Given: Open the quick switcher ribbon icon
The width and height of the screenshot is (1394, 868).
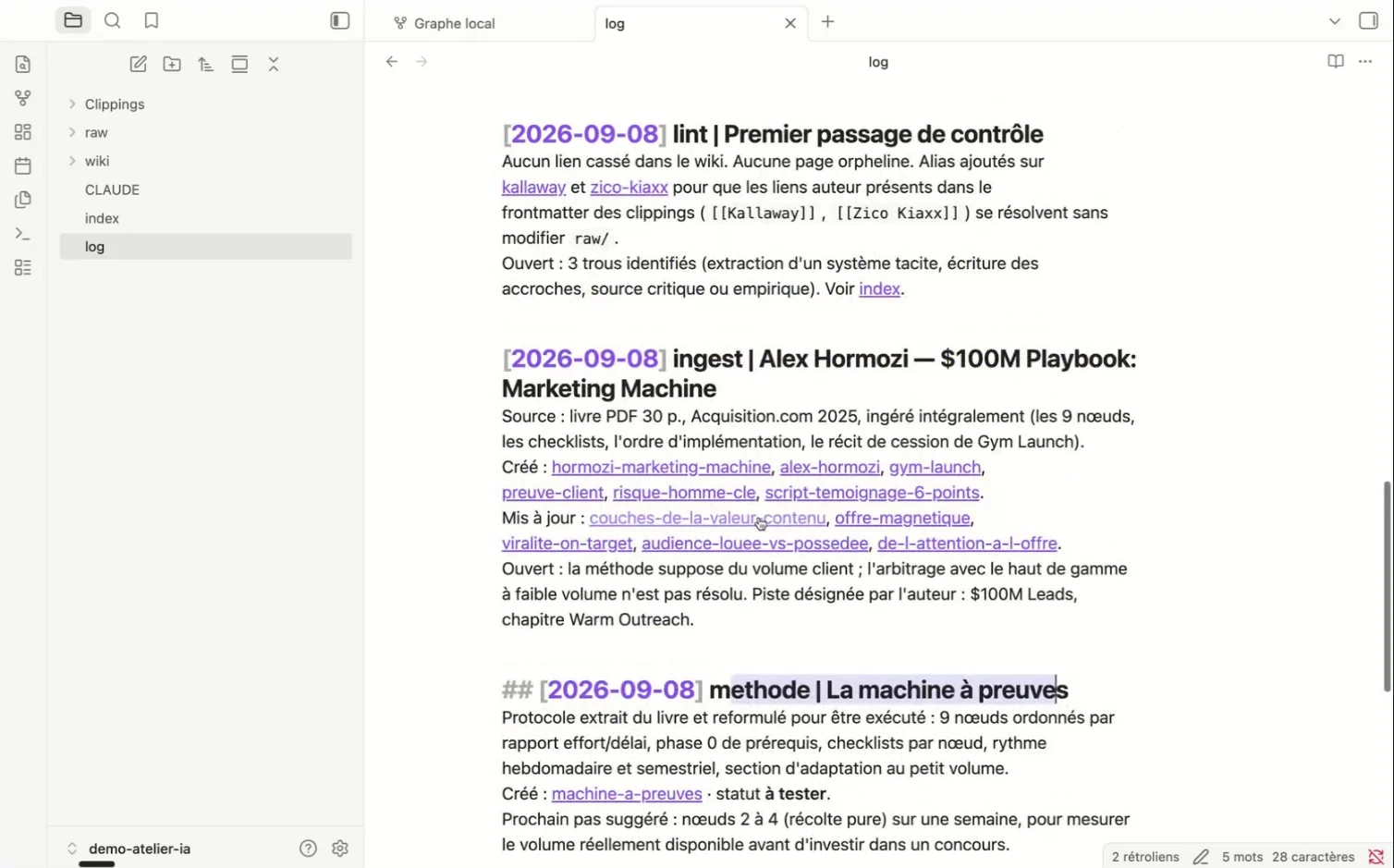Looking at the screenshot, I should pyautogui.click(x=23, y=65).
